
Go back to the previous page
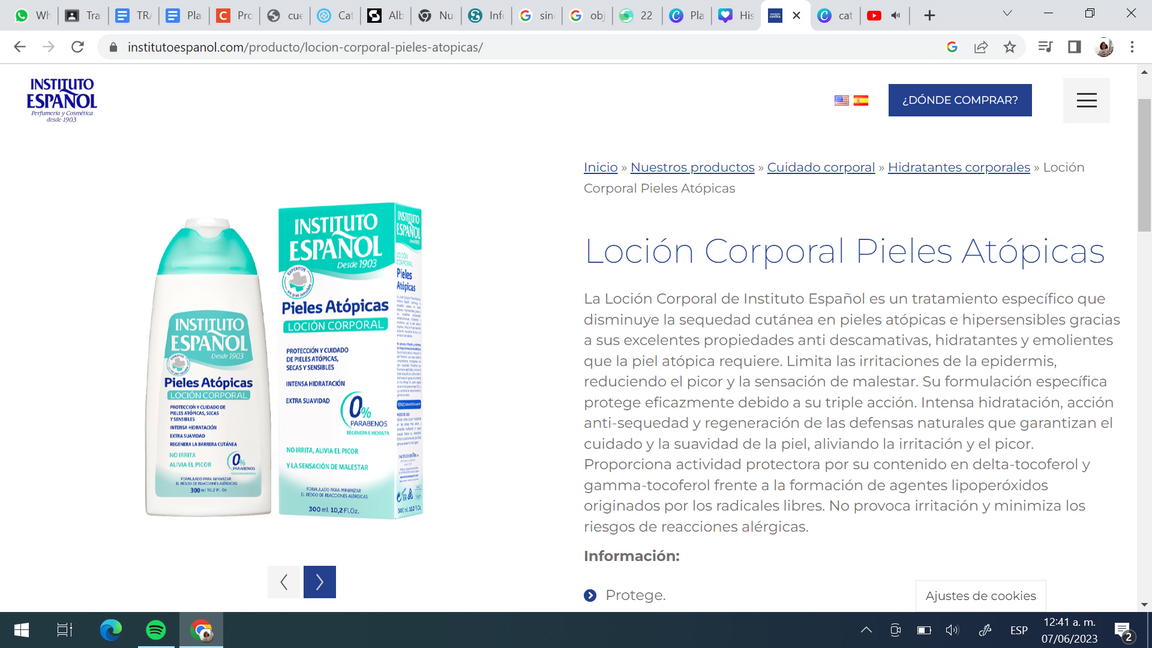pyautogui.click(x=20, y=47)
